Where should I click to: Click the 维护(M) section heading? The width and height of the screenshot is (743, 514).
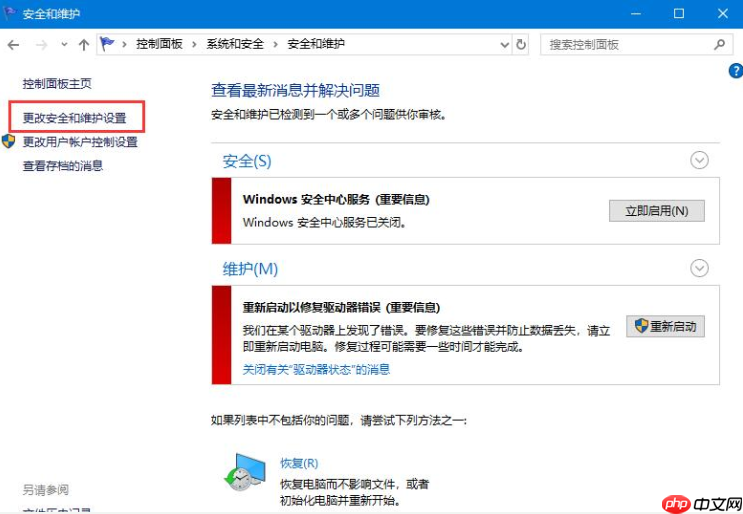250,269
